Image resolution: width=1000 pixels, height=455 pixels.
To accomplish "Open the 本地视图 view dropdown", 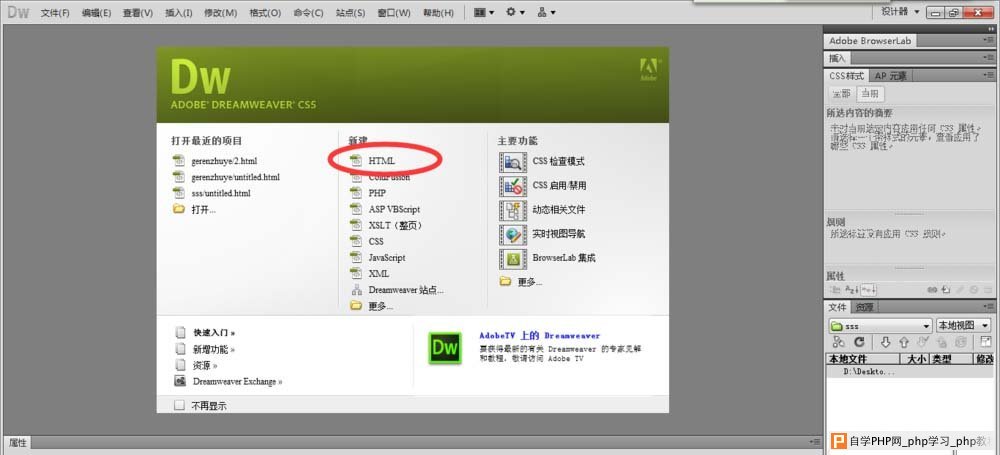I will point(962,325).
